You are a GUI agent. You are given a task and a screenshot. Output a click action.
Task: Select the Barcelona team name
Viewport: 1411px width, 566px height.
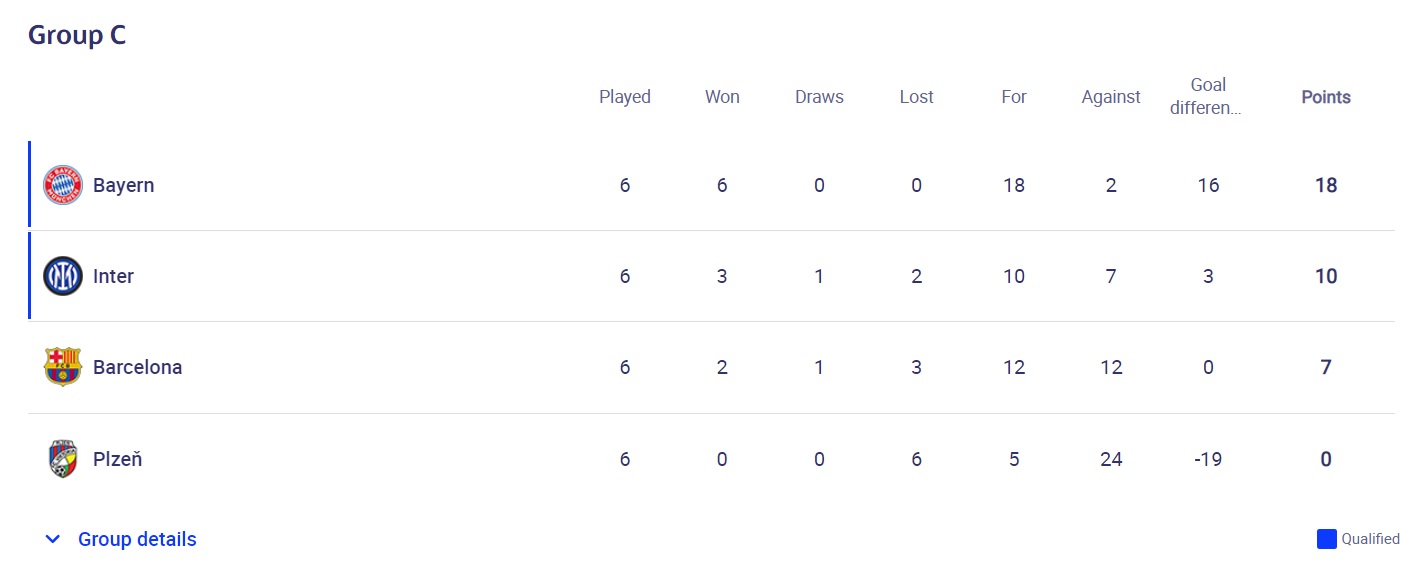click(137, 367)
